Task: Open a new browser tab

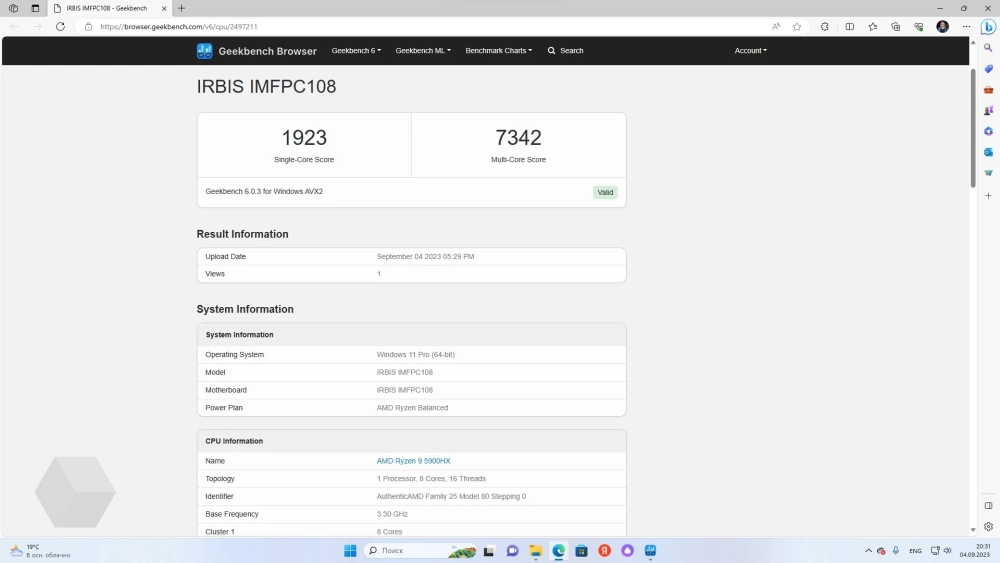Action: click(x=181, y=8)
